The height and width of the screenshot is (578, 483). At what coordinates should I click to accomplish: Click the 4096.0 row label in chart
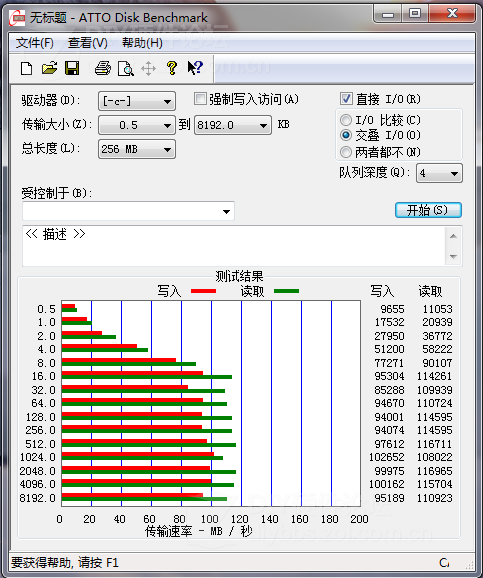[38, 484]
